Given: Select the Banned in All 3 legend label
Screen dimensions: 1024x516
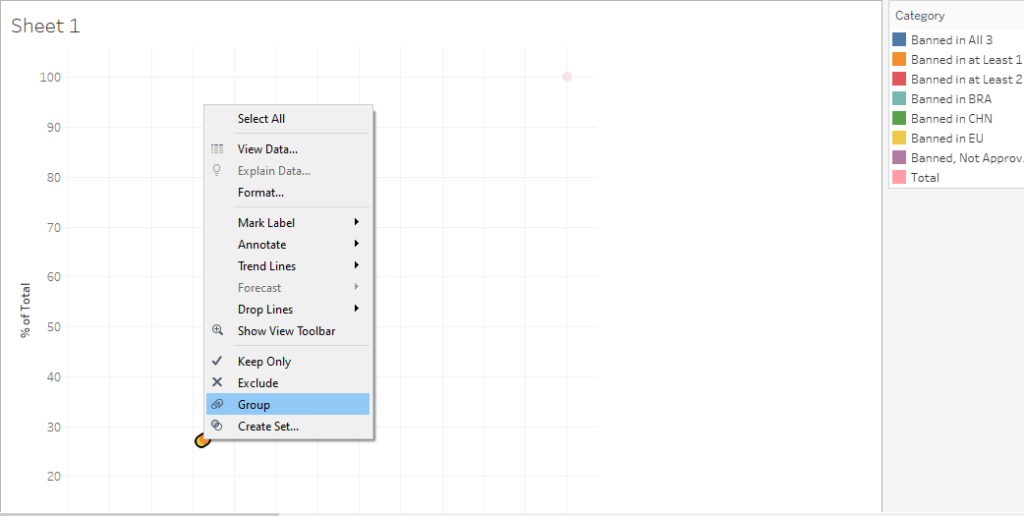Looking at the screenshot, I should [952, 40].
